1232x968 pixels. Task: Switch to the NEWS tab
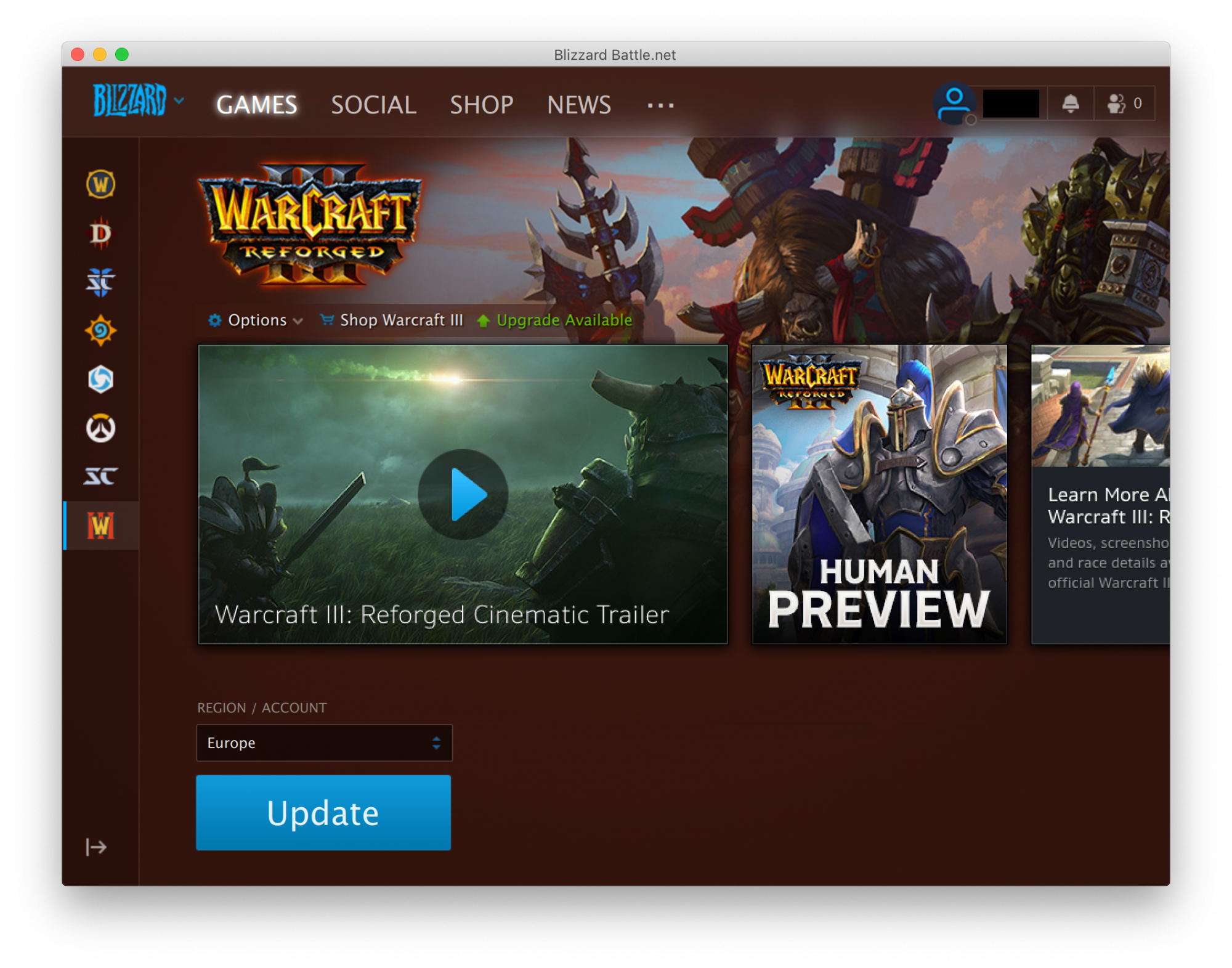pos(579,105)
